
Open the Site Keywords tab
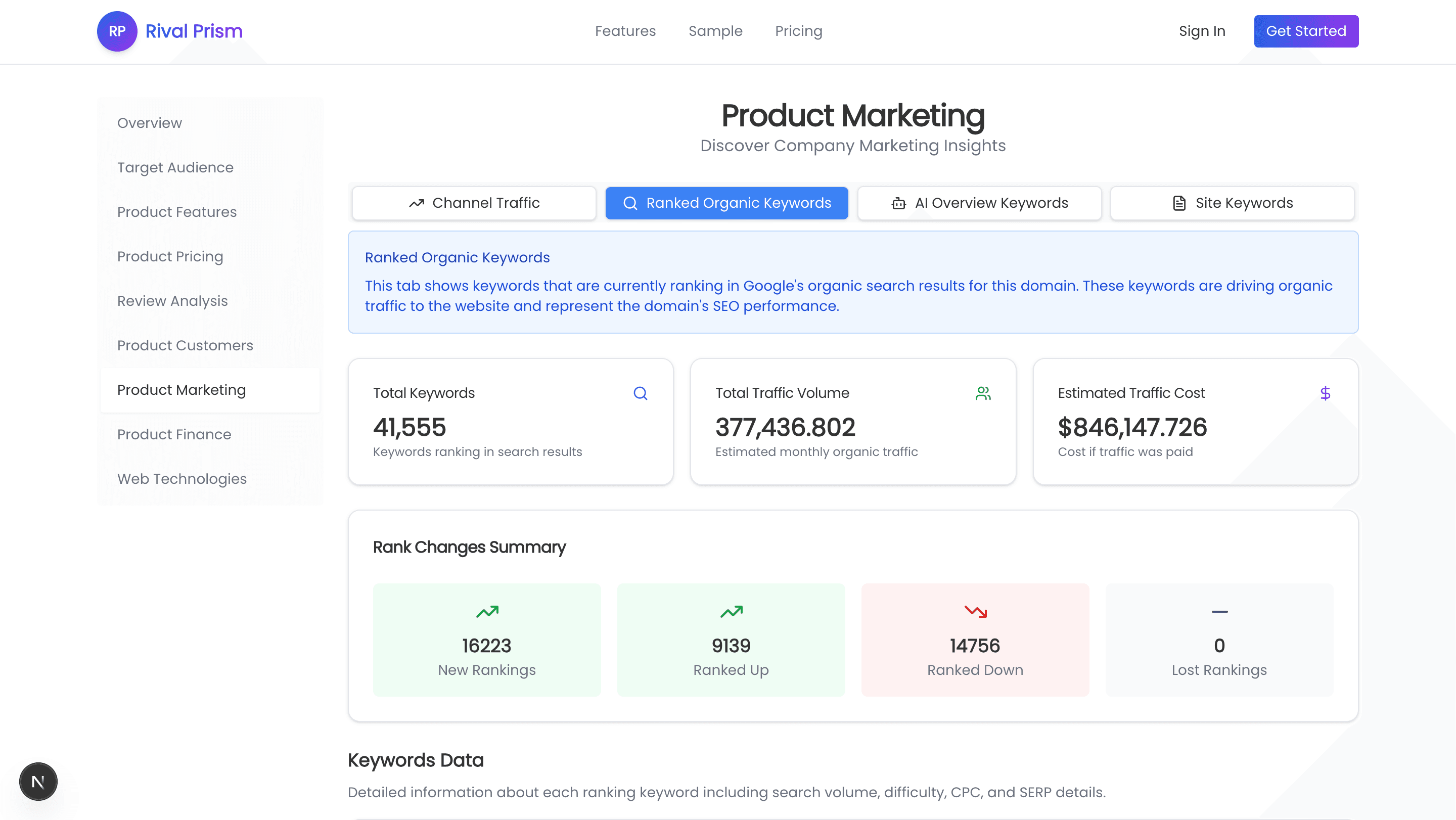pos(1232,202)
